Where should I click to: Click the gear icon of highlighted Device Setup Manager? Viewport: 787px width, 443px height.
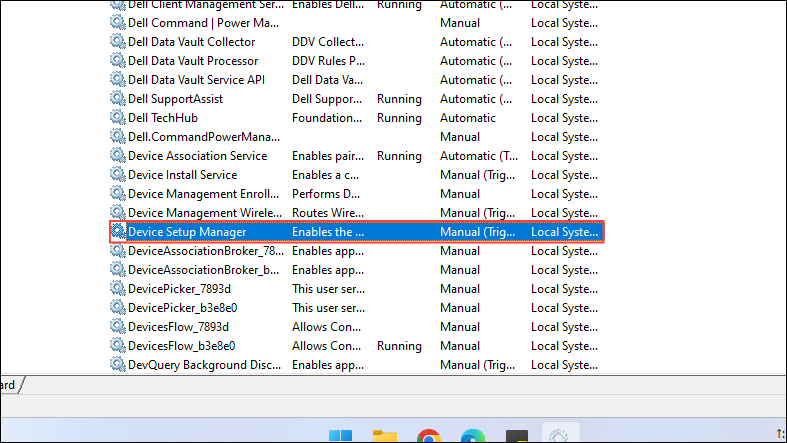(x=117, y=232)
